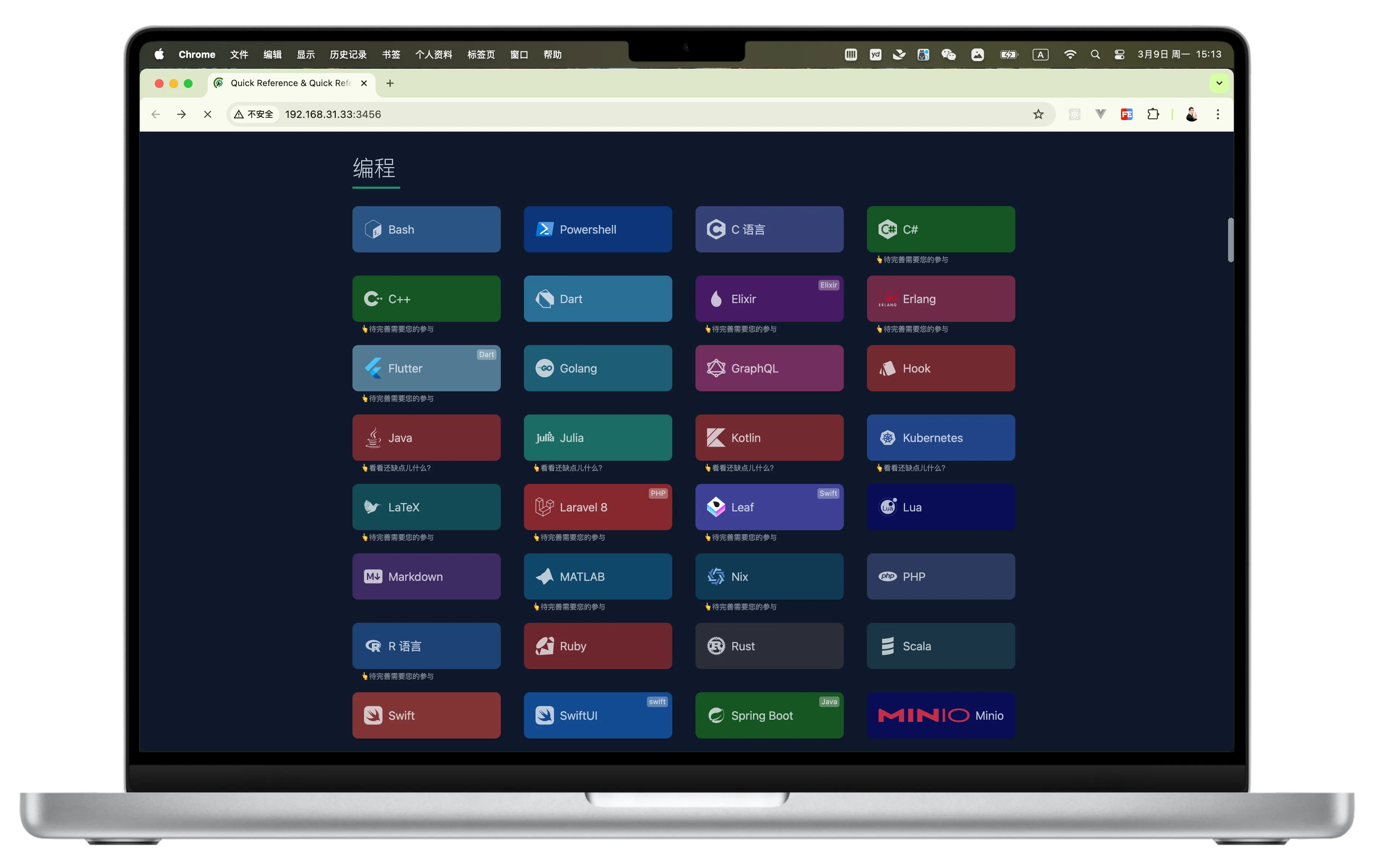
Task: Open the 书签 menu
Action: (391, 54)
